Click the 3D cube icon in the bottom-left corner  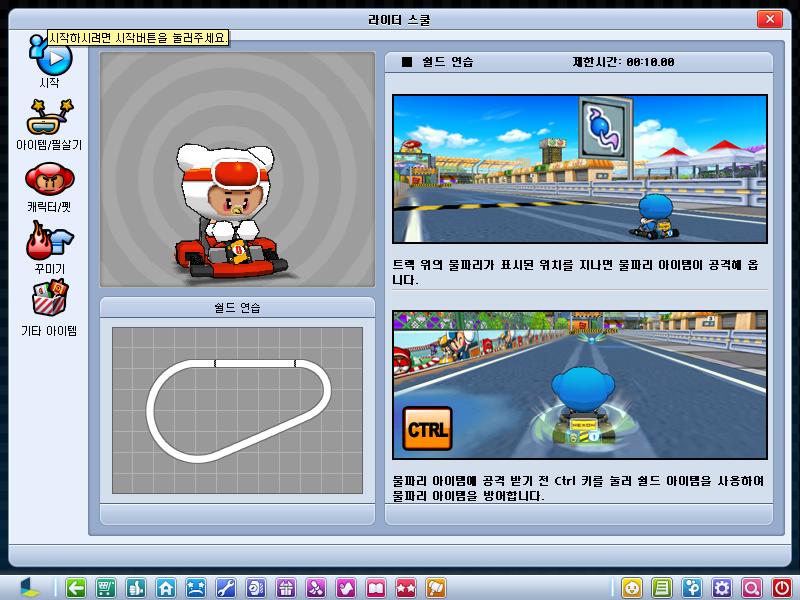point(30,588)
